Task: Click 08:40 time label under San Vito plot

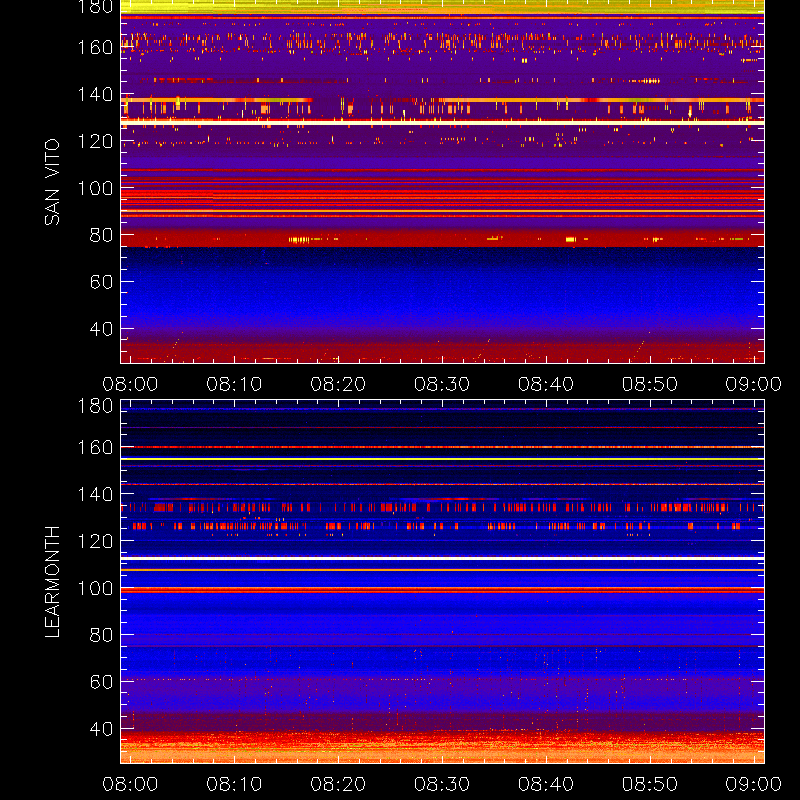Action: (x=546, y=384)
